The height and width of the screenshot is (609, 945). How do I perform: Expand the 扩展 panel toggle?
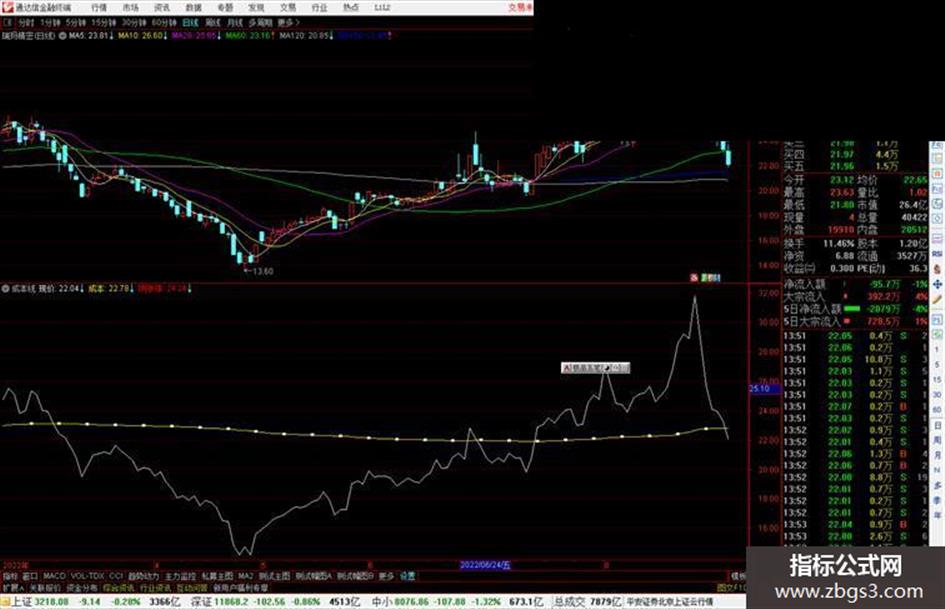point(13,587)
